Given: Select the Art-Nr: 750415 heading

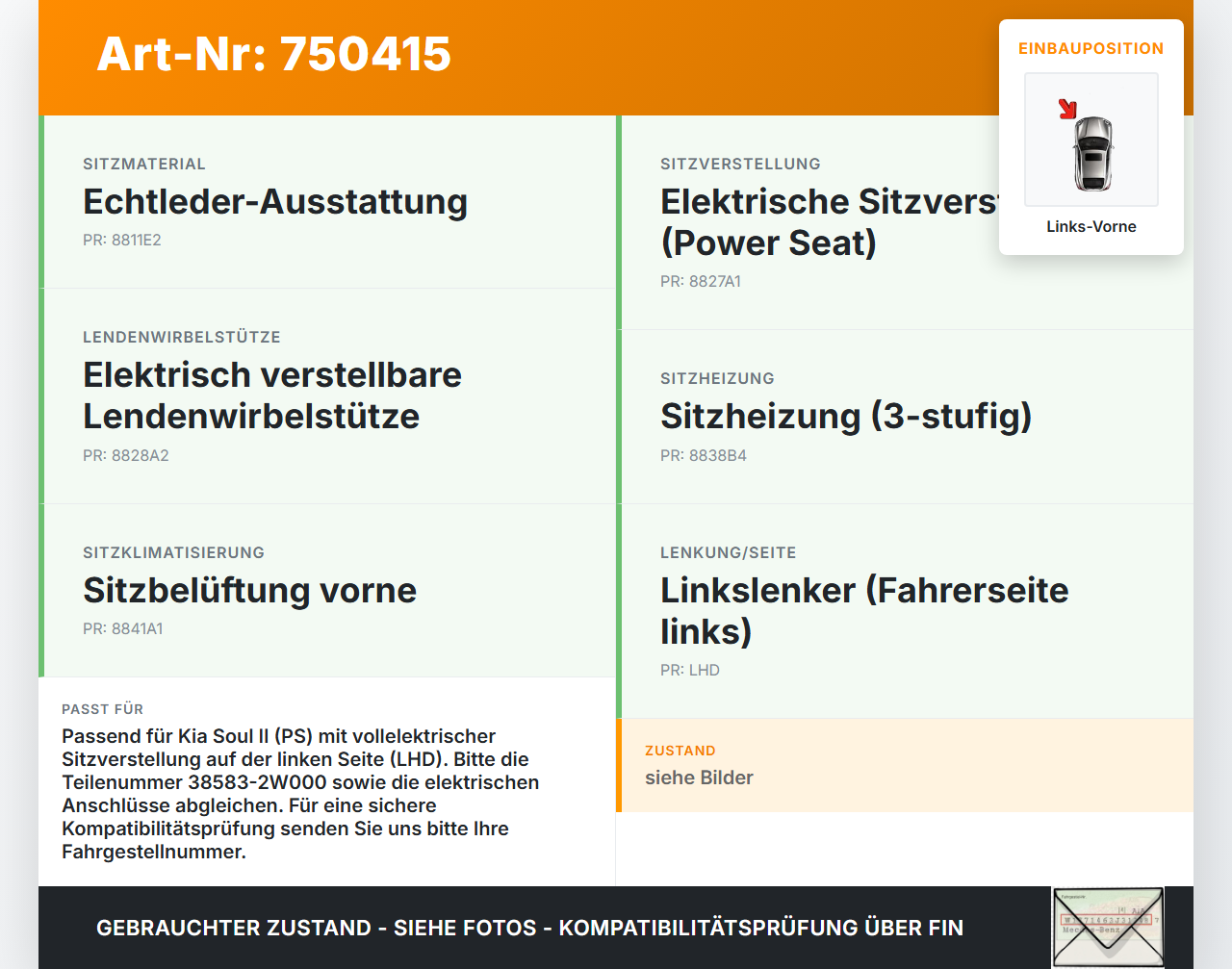Looking at the screenshot, I should [x=274, y=54].
